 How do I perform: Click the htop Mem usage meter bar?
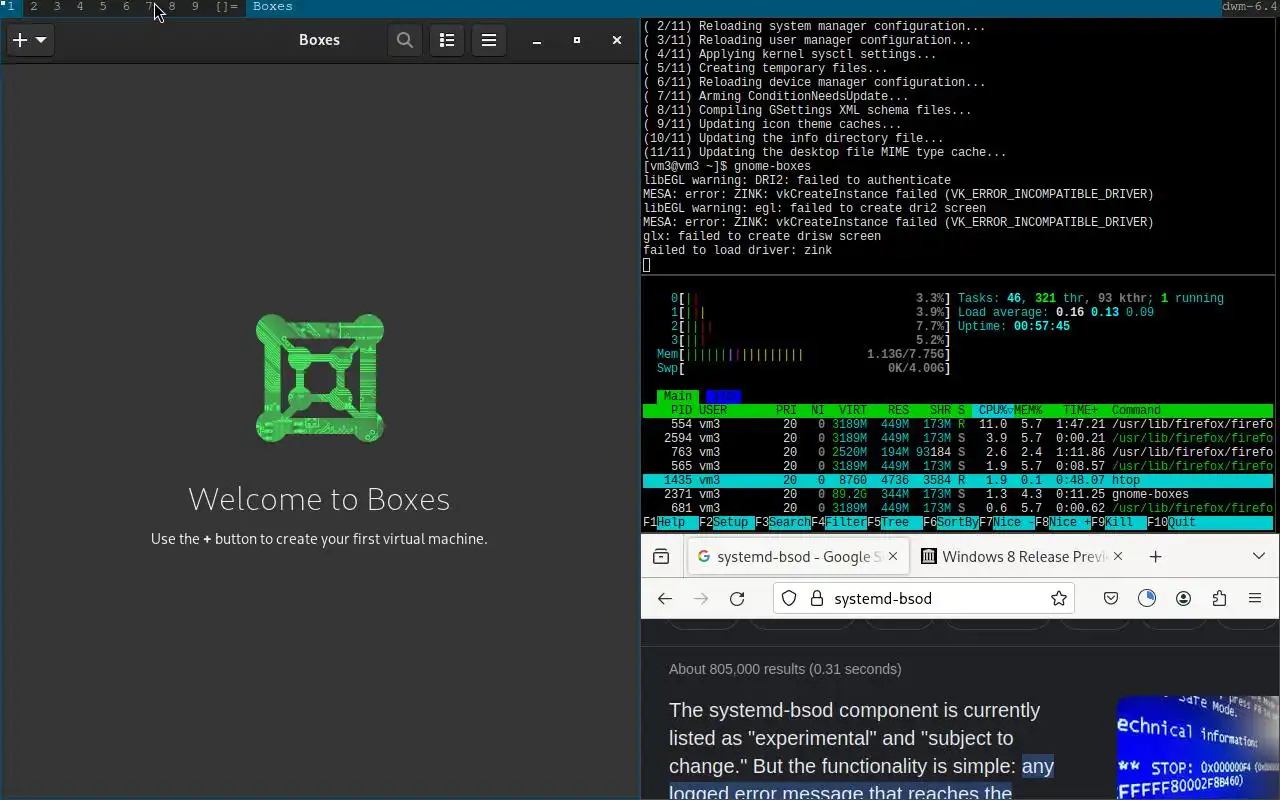[x=803, y=354]
